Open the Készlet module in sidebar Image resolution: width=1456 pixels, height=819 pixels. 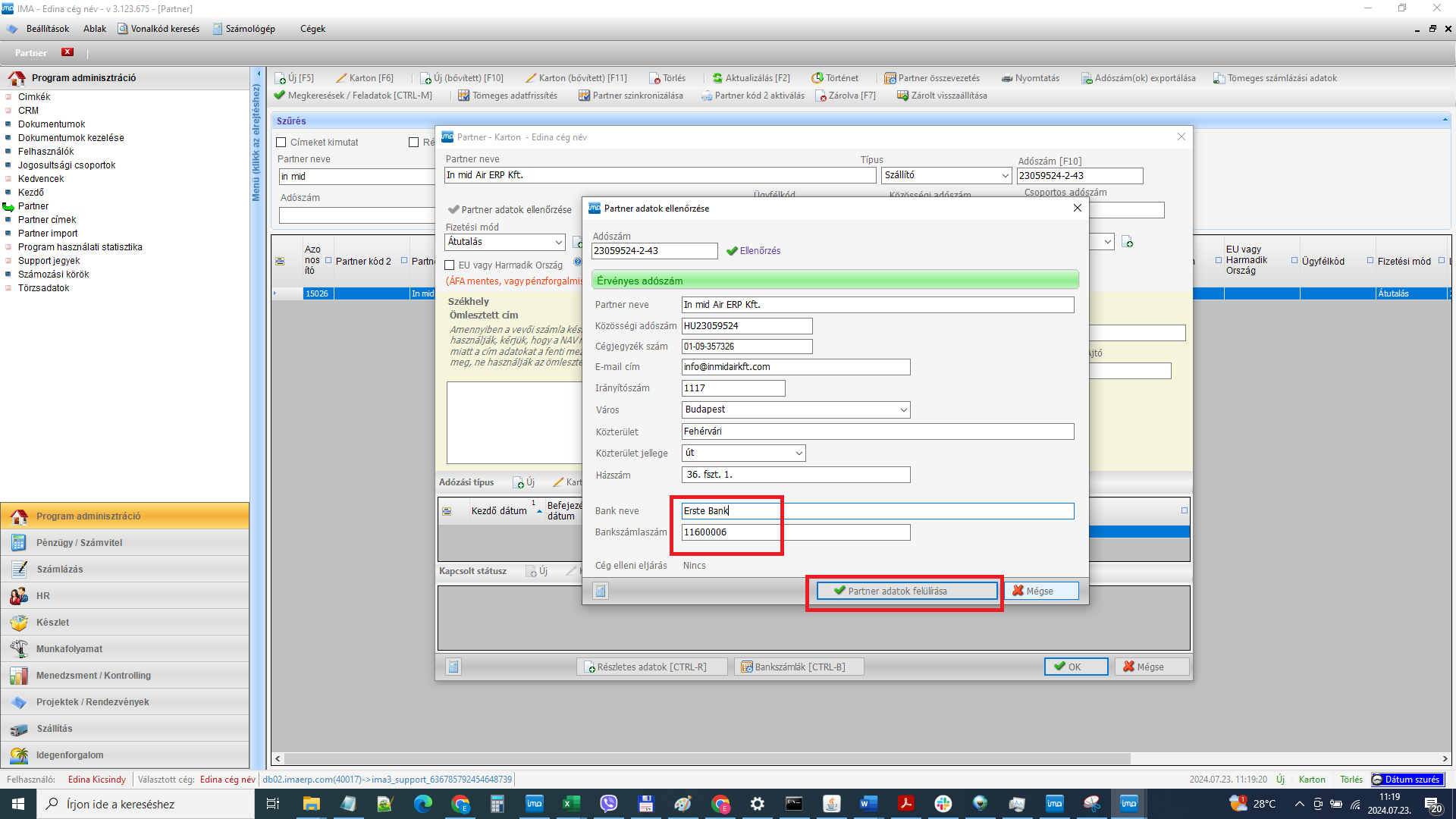tap(52, 622)
